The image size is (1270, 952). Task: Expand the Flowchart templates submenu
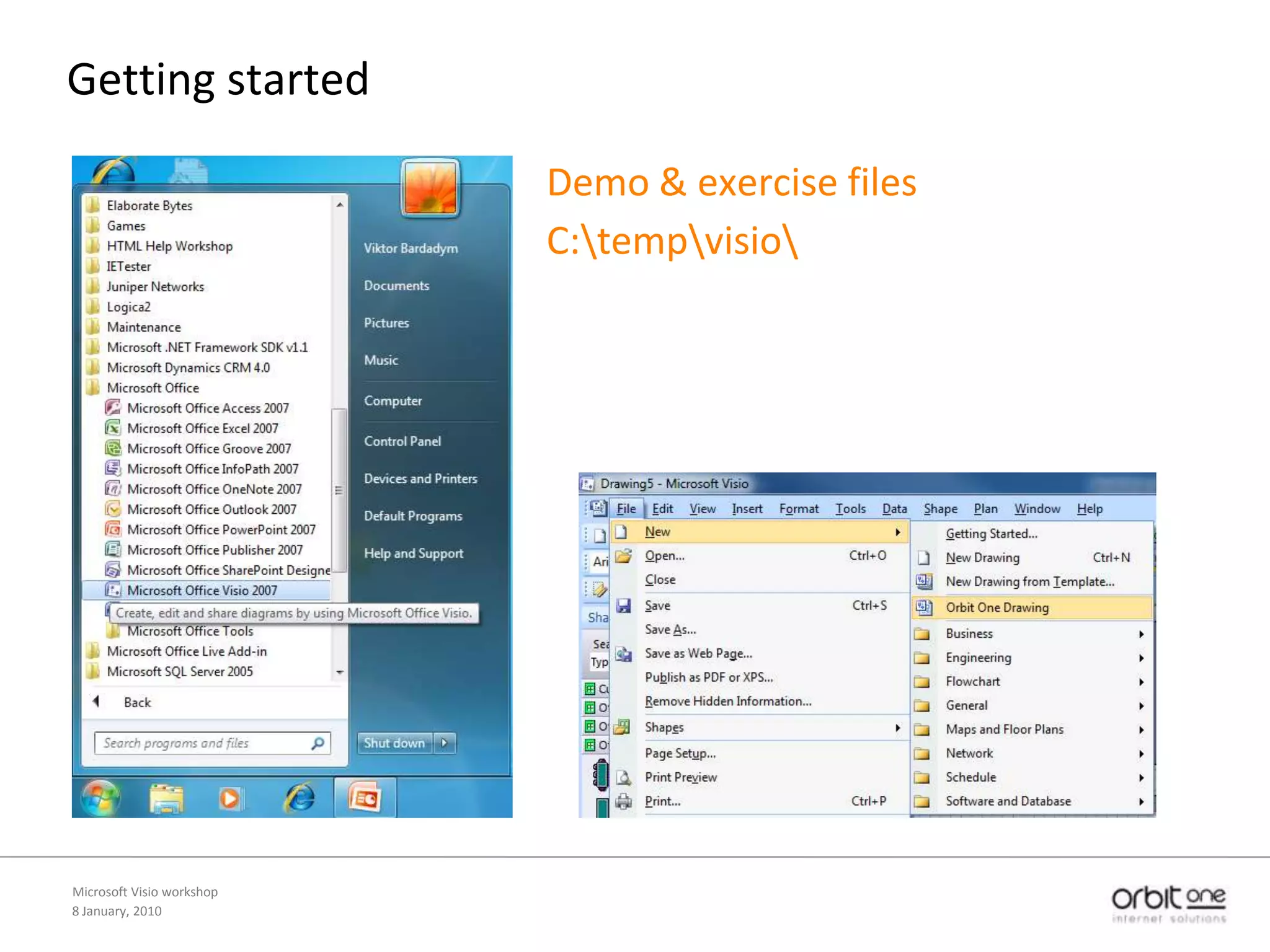1141,682
